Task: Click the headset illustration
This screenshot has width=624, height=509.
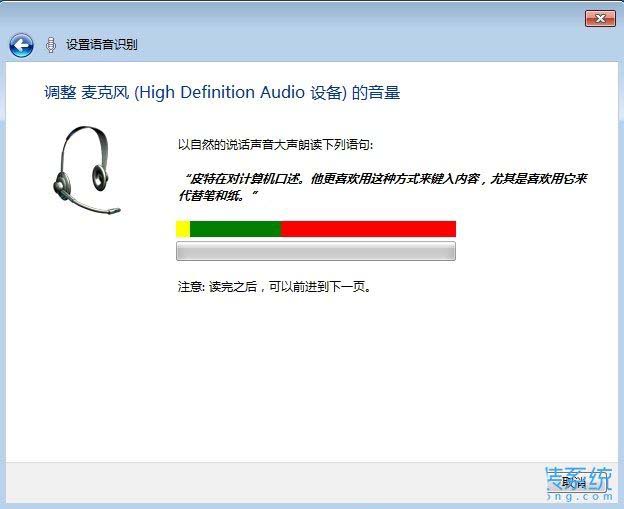Action: pyautogui.click(x=86, y=170)
